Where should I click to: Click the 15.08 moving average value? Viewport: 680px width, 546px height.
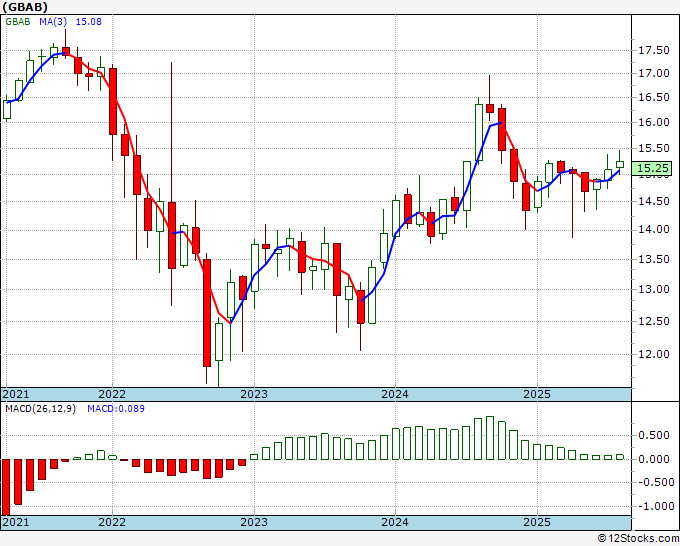(88, 21)
